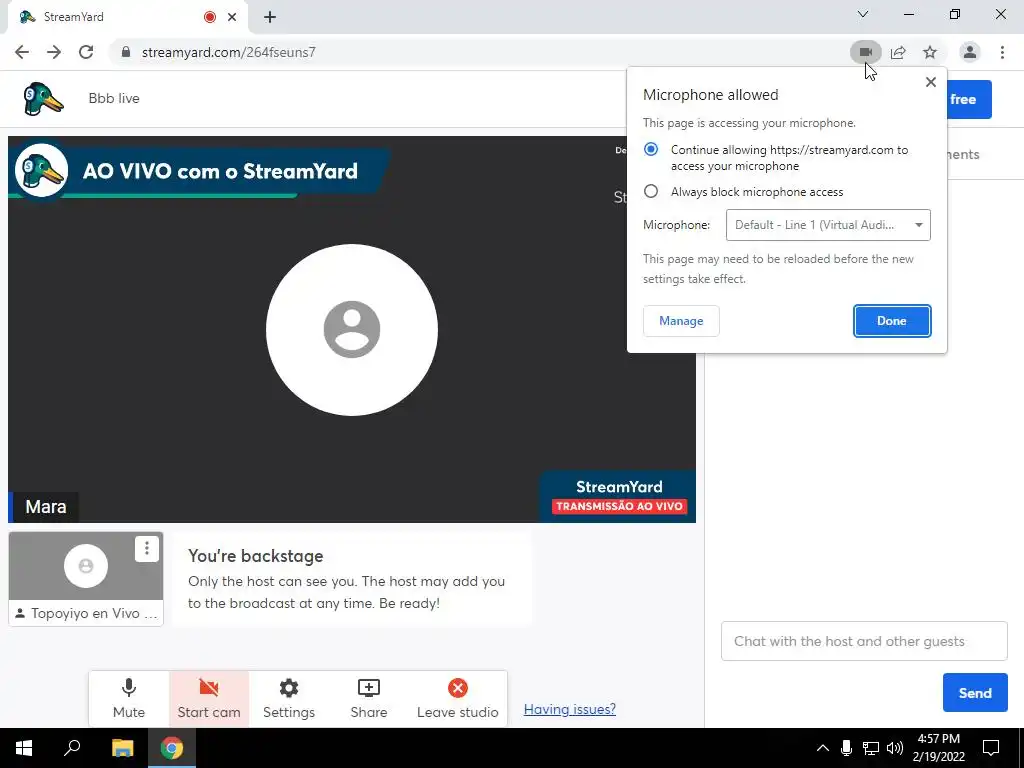Image resolution: width=1024 pixels, height=768 pixels.
Task: Bookmark this page with the star icon
Action: [x=930, y=52]
